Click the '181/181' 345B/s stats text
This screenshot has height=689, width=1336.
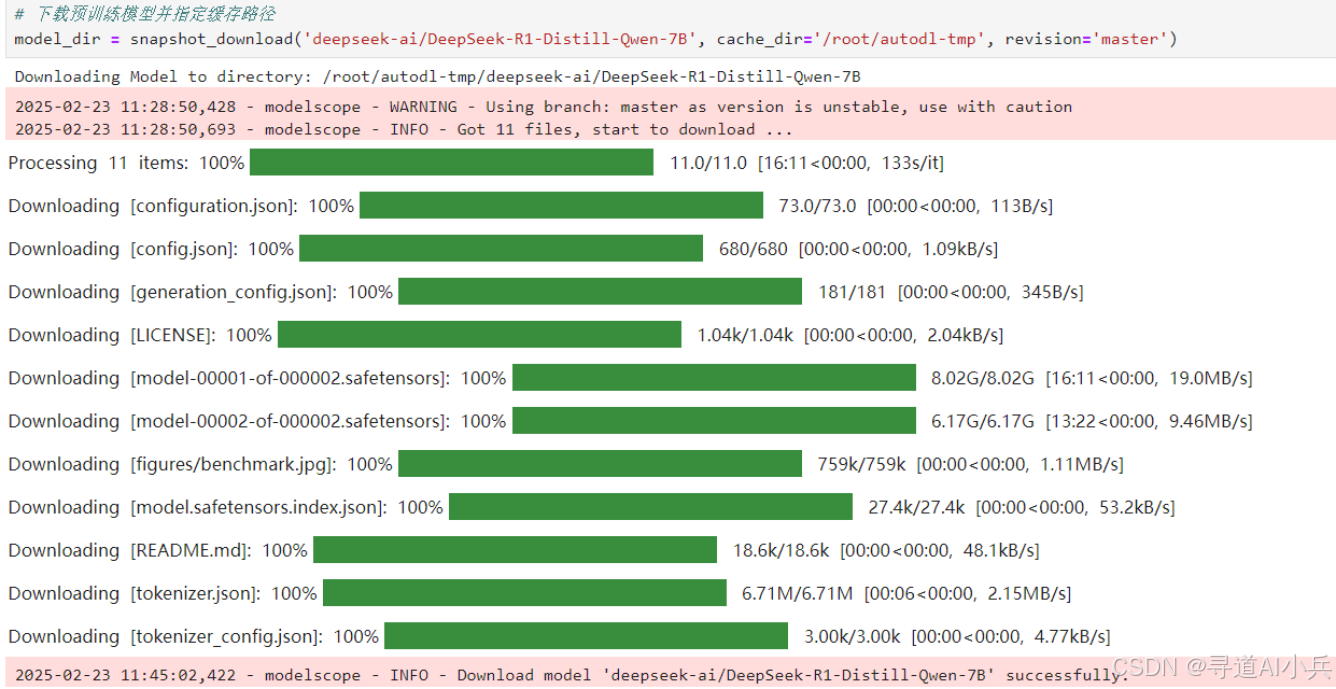click(951, 292)
